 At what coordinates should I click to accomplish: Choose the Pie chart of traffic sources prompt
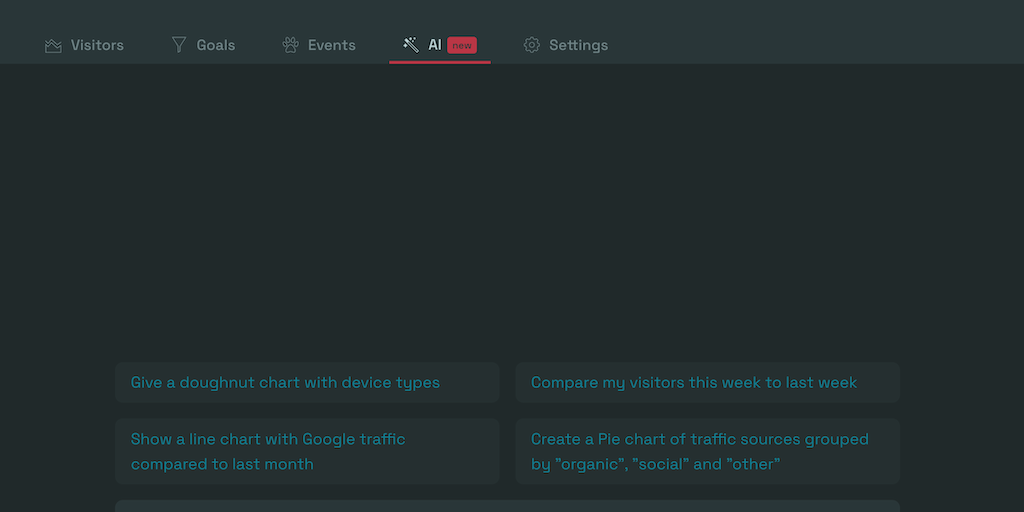tap(707, 451)
